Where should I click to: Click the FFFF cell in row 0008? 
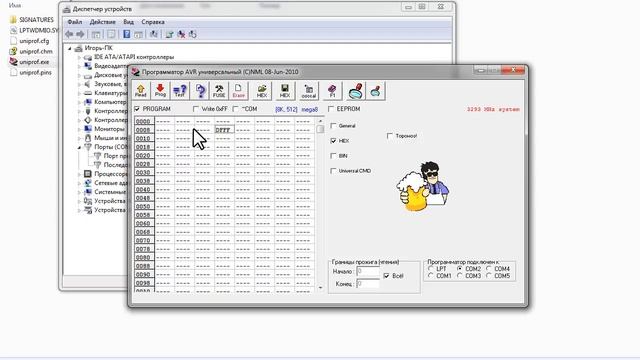[x=224, y=130]
